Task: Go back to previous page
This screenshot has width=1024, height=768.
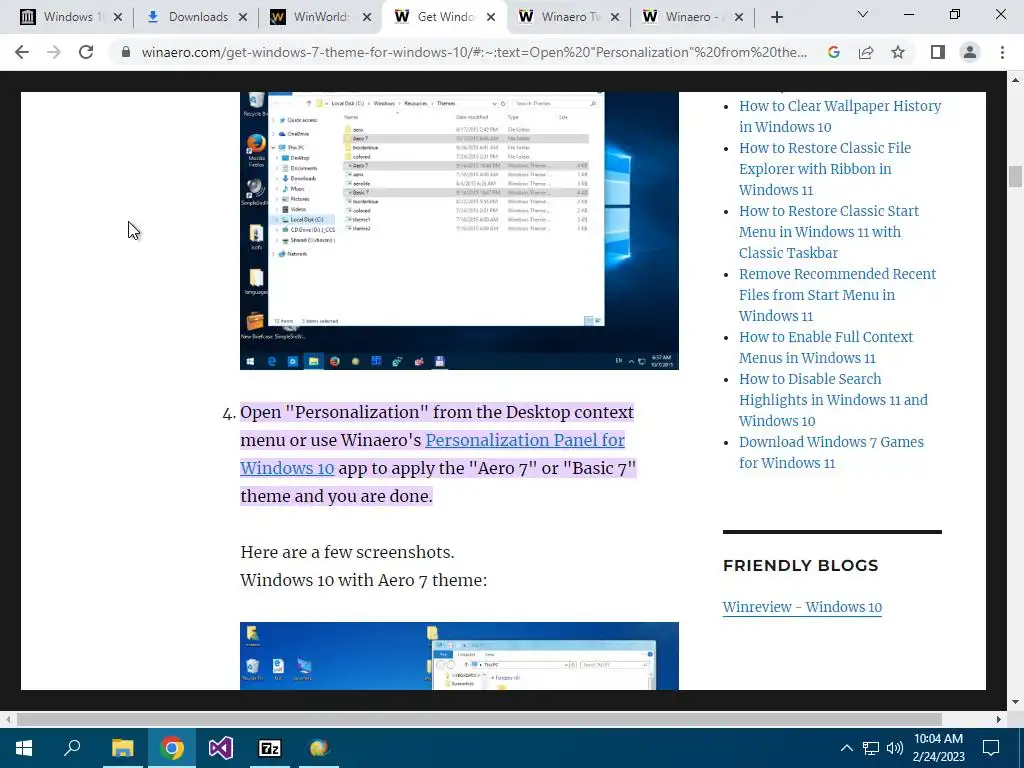Action: [22, 52]
